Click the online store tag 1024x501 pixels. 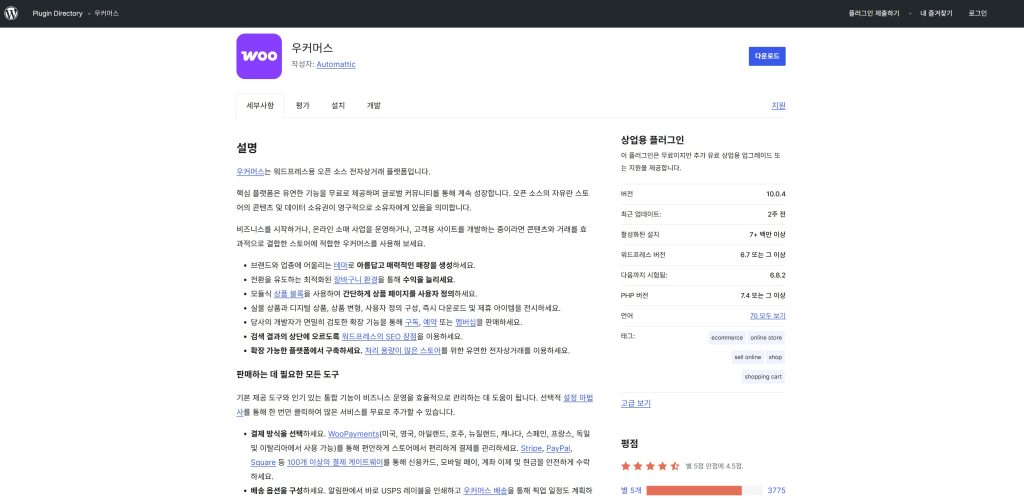(x=766, y=338)
